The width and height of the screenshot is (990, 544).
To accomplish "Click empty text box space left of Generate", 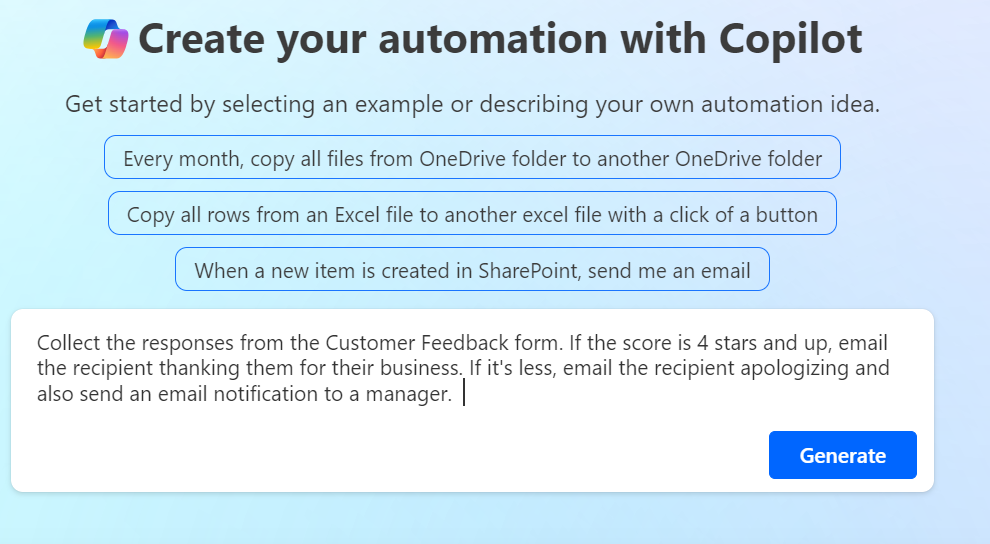I will coord(400,456).
